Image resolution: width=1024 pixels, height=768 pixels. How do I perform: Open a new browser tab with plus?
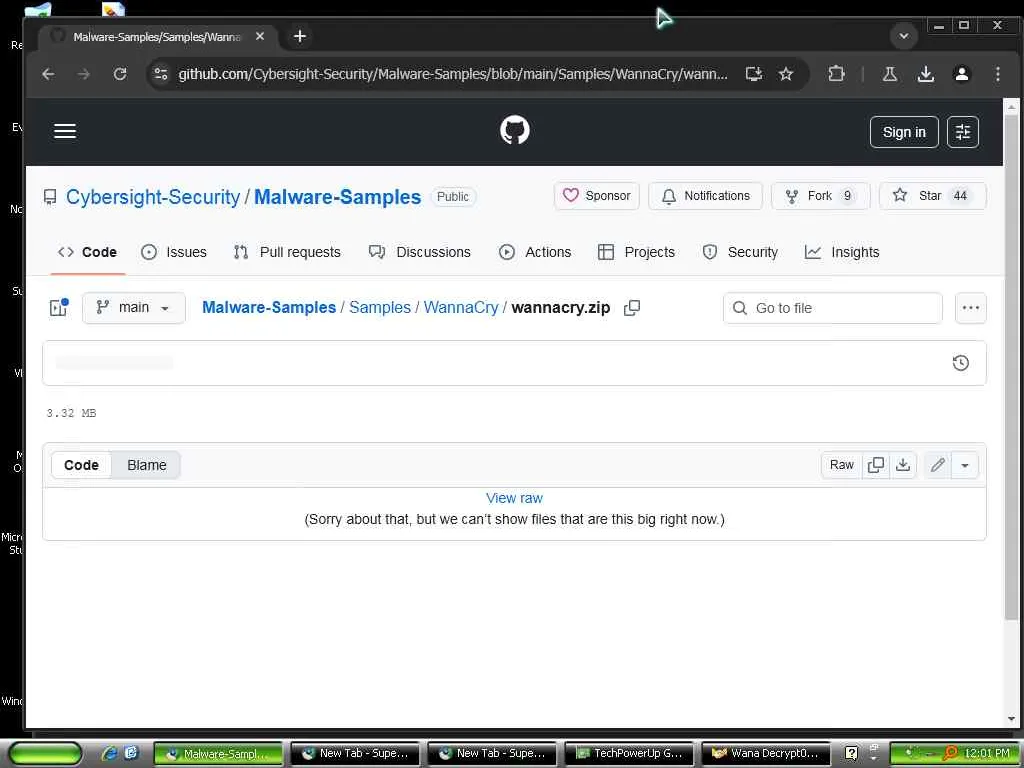coord(300,37)
